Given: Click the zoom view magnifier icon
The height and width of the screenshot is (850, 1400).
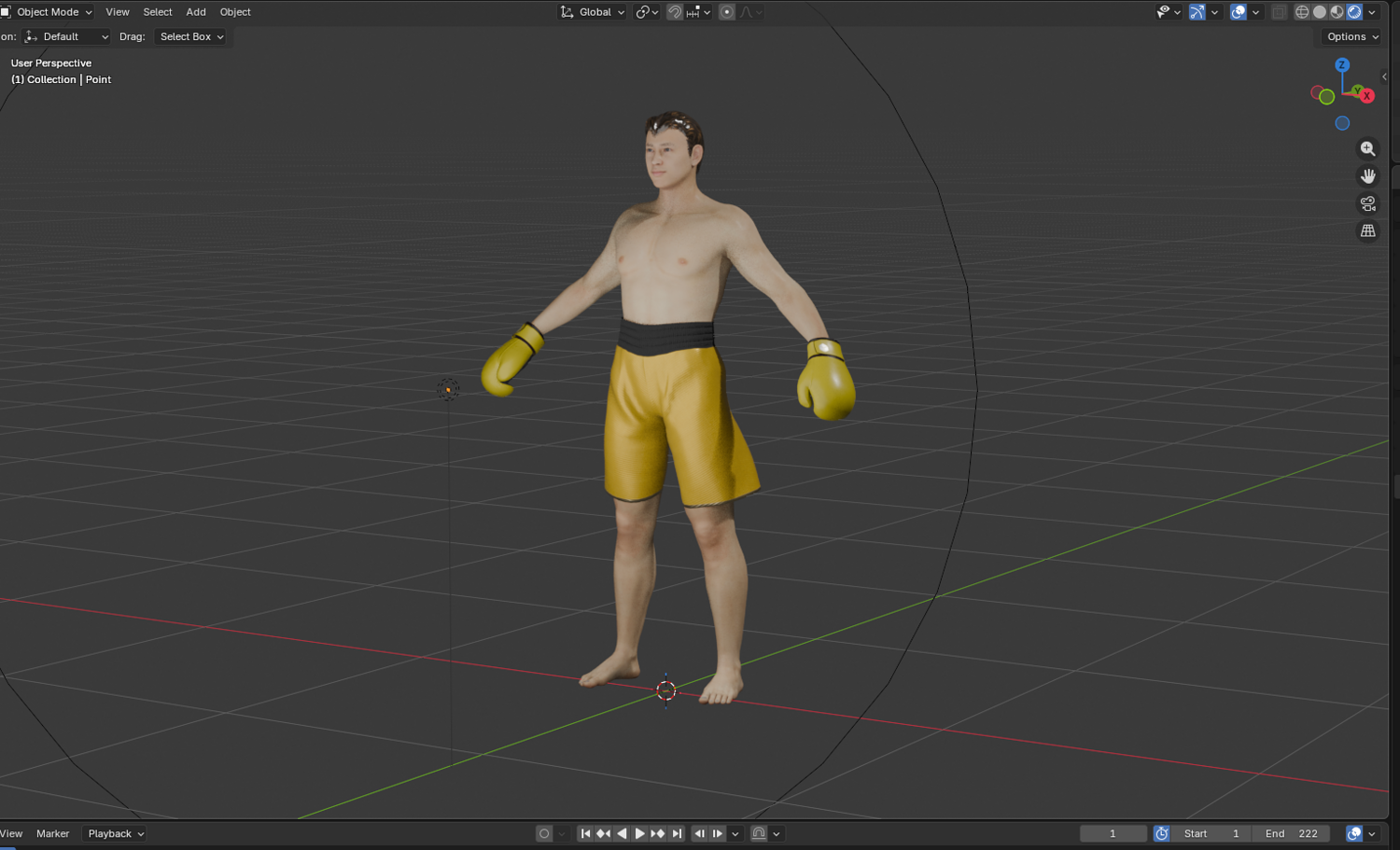Looking at the screenshot, I should pyautogui.click(x=1367, y=149).
